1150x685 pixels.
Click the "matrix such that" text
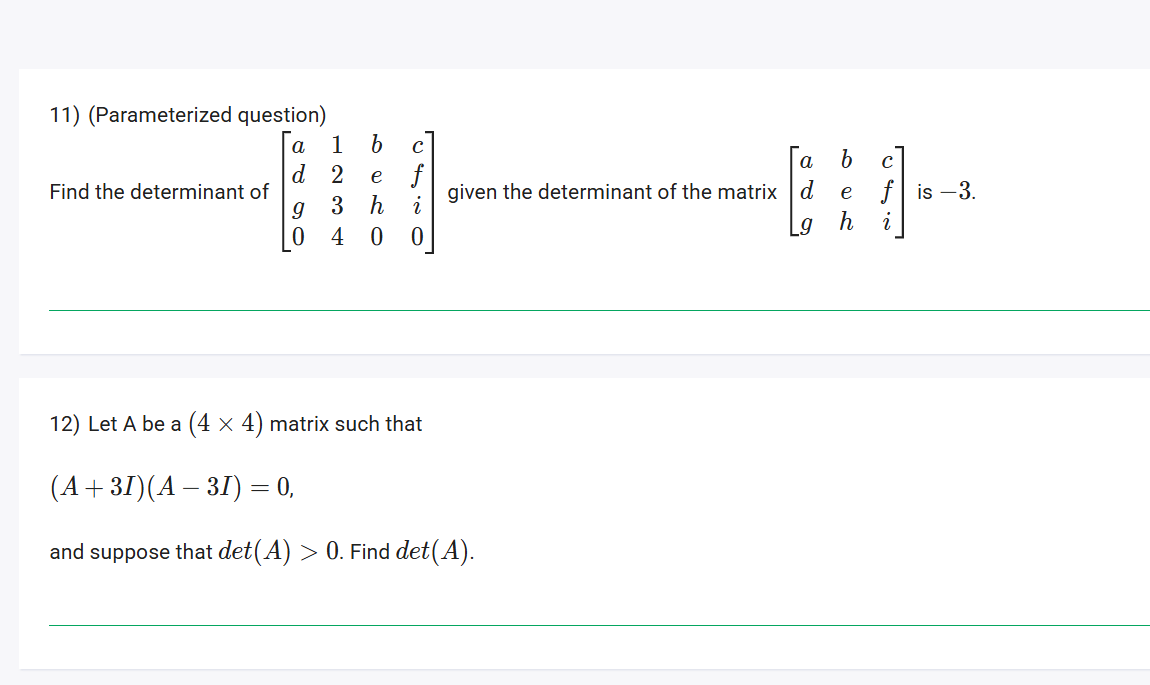coord(345,424)
